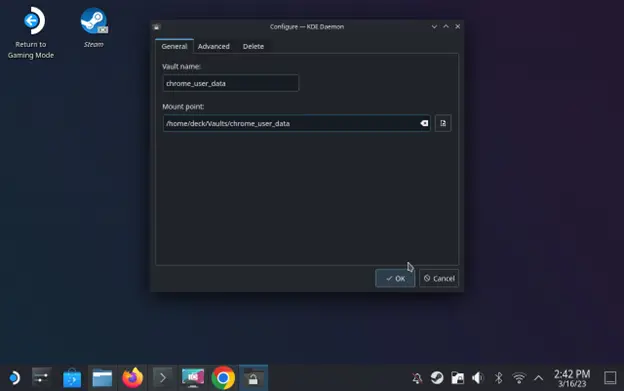Open Dolphin file manager from taskbar

pos(102,378)
